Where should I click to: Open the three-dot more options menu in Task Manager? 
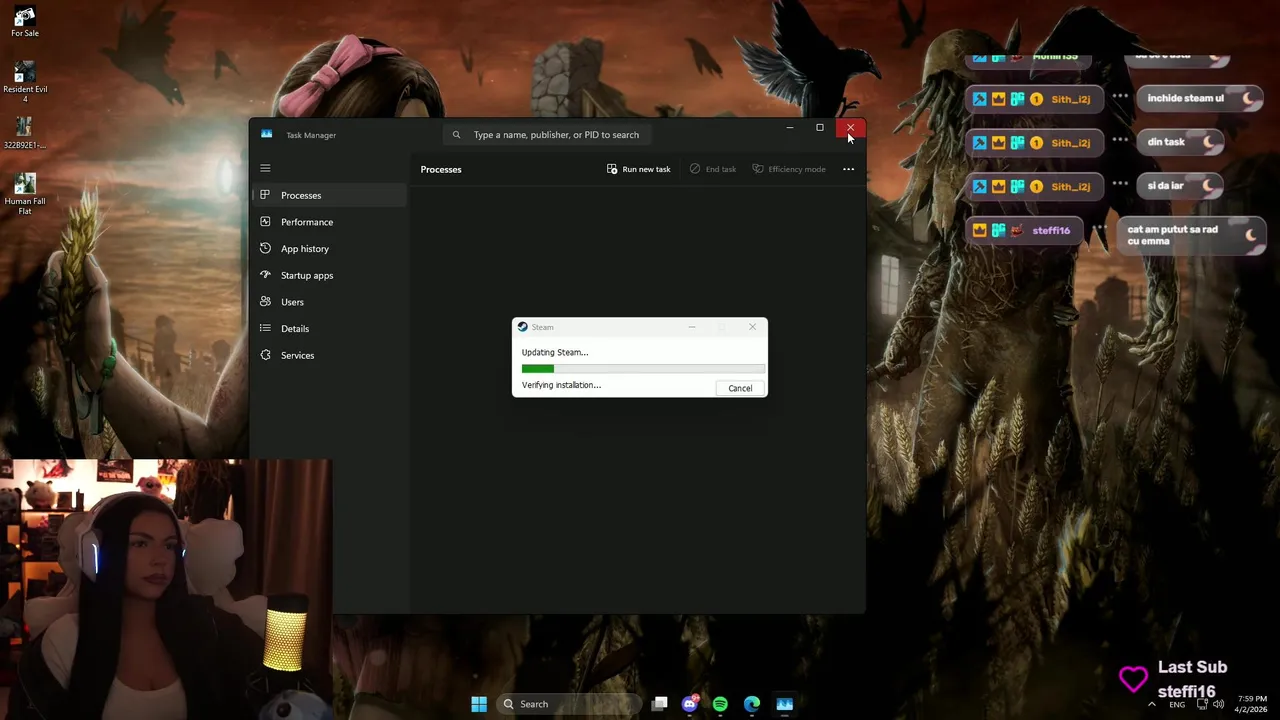tap(848, 169)
